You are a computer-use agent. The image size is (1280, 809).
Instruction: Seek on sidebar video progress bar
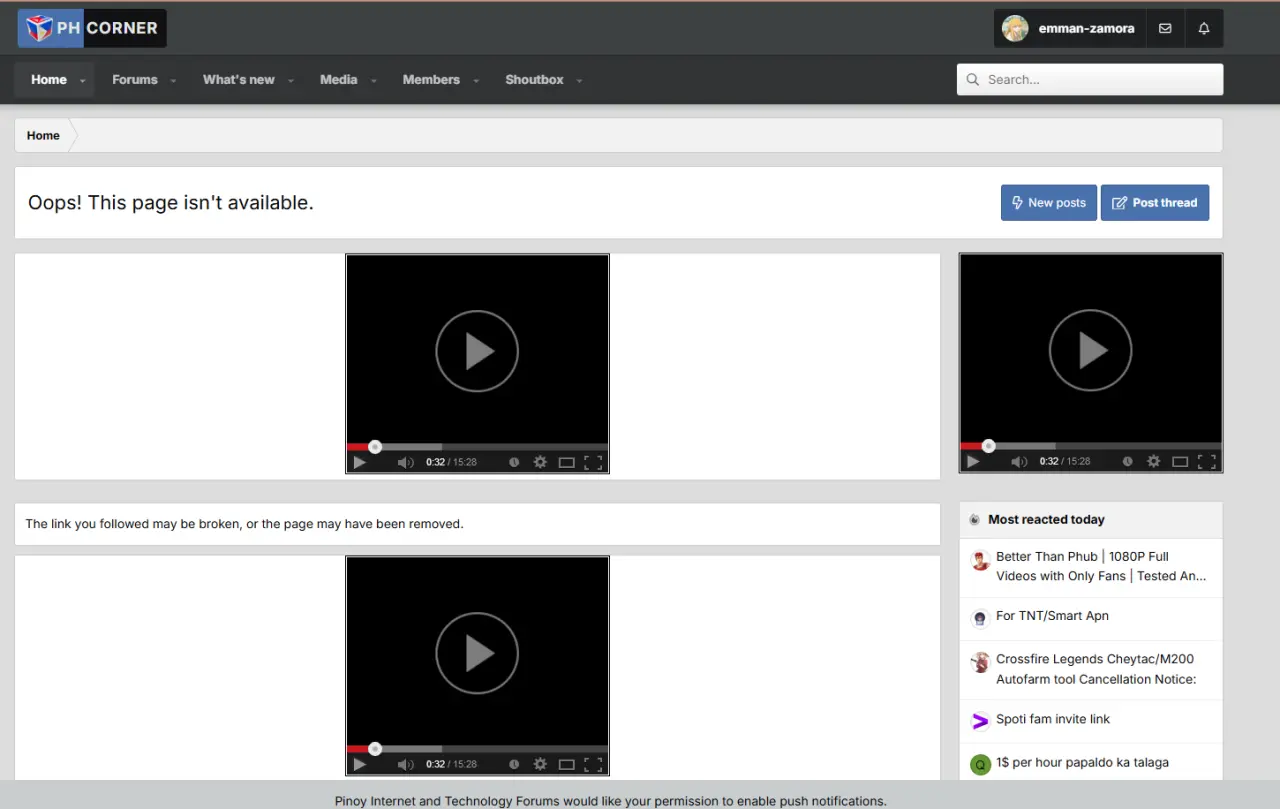[1090, 447]
